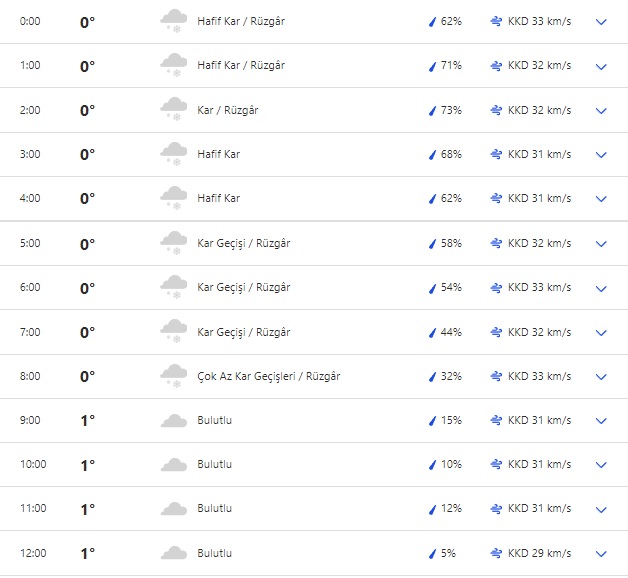Image resolution: width=628 pixels, height=578 pixels.
Task: Toggle the 12:00 row details chevron
Action: click(x=601, y=553)
